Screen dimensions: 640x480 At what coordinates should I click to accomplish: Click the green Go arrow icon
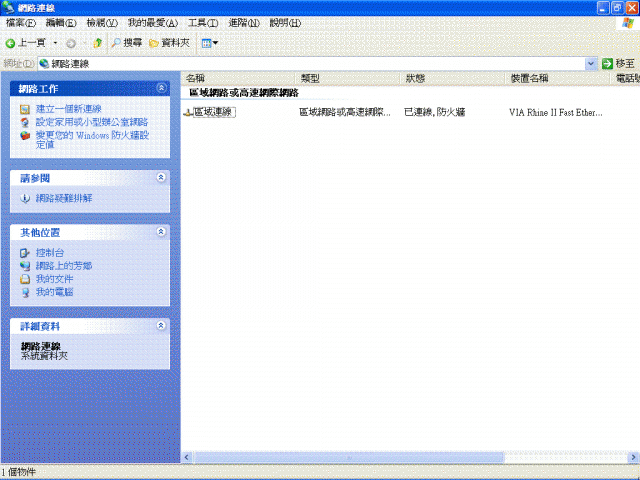tap(607, 64)
